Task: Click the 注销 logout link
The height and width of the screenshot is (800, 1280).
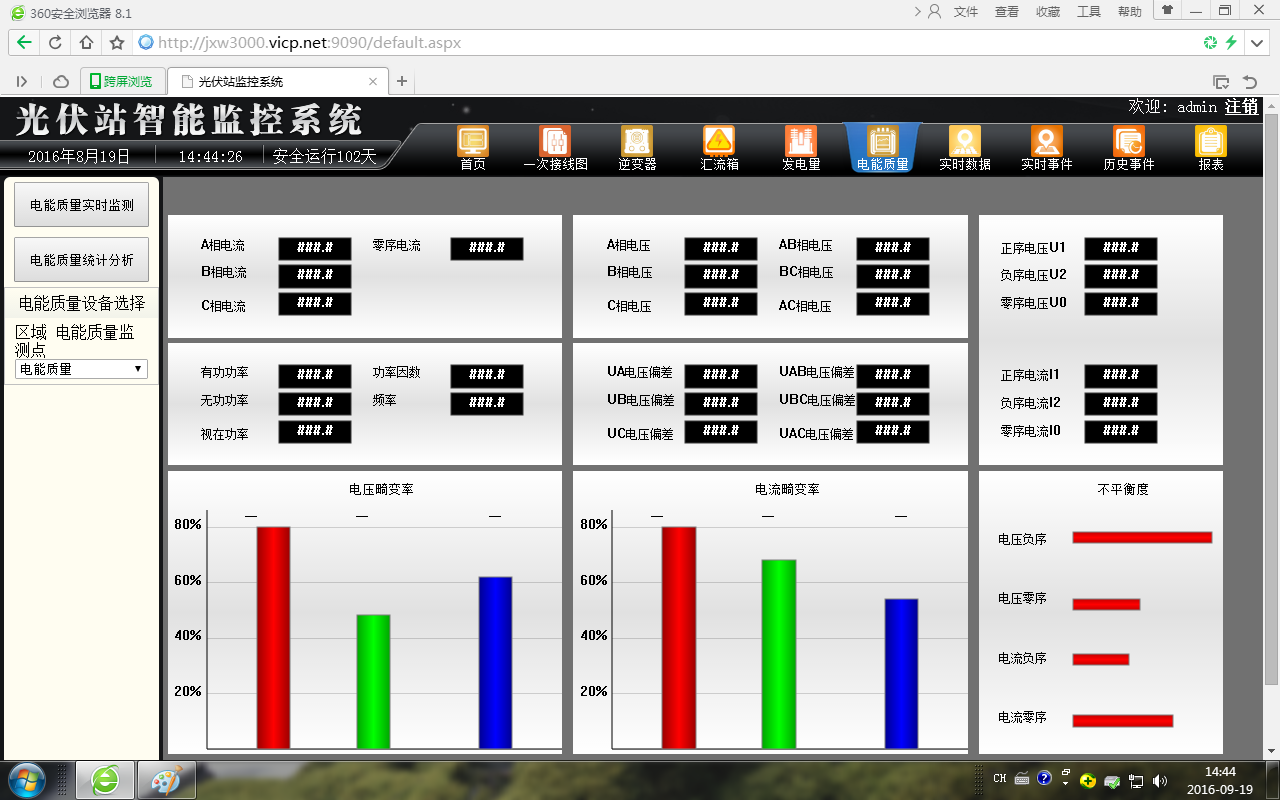Action: point(1242,106)
